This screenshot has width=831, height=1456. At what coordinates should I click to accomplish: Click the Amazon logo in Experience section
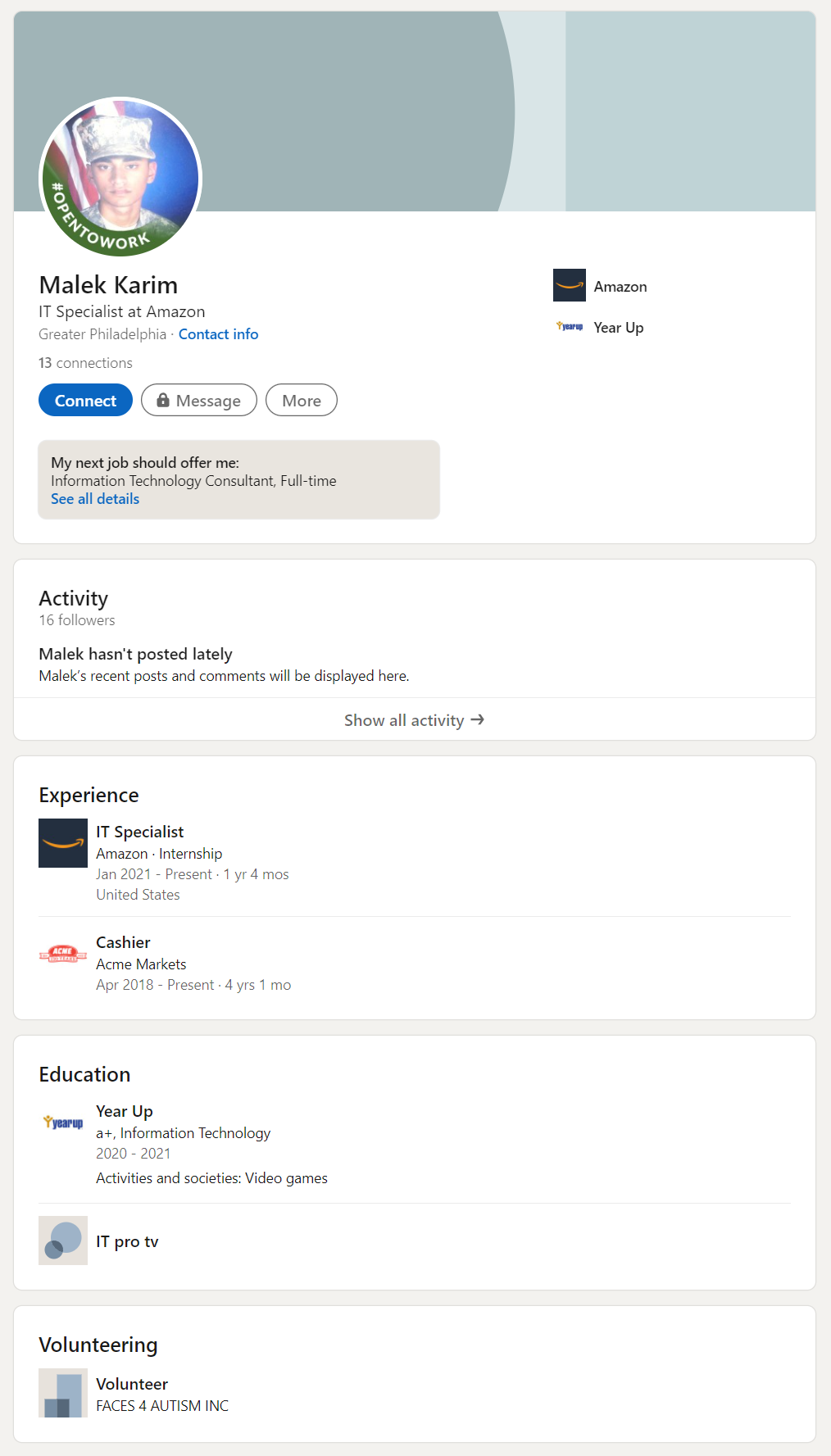tap(63, 843)
